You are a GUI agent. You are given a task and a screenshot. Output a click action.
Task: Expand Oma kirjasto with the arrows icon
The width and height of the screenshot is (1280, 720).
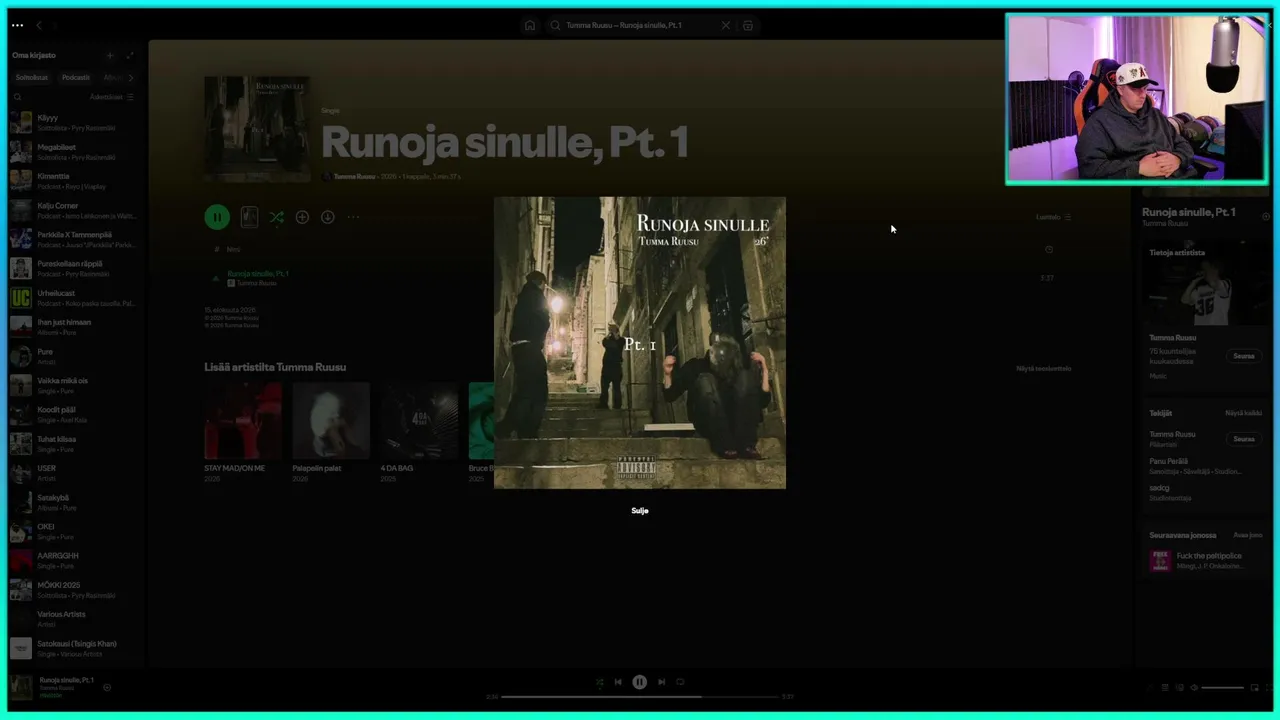coord(130,55)
